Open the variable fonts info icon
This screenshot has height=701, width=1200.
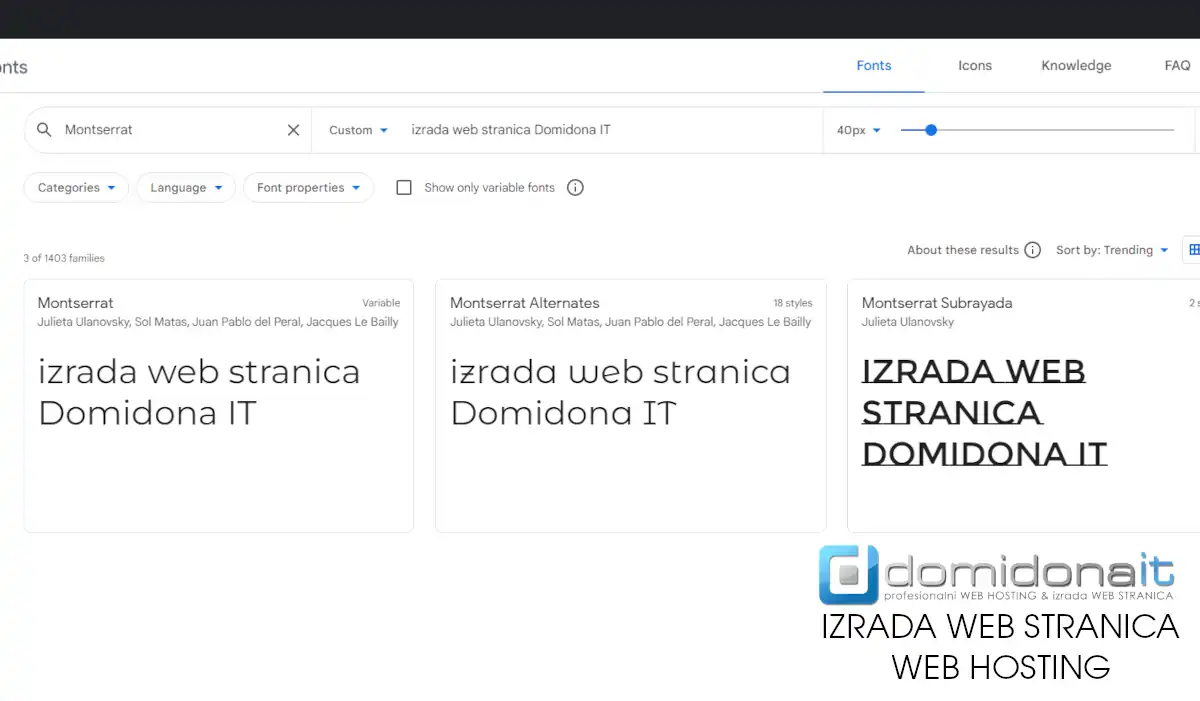point(575,187)
